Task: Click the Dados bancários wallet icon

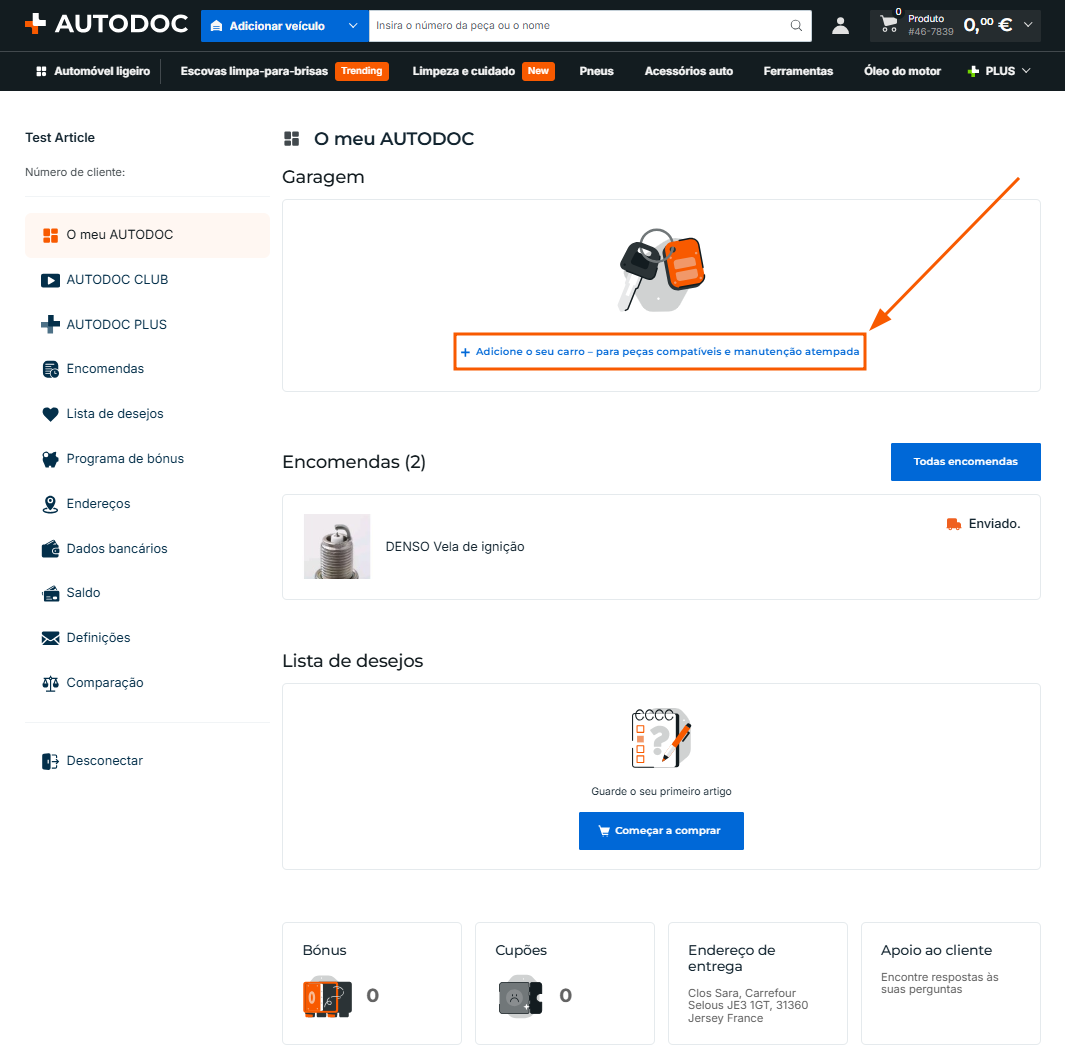Action: point(50,549)
